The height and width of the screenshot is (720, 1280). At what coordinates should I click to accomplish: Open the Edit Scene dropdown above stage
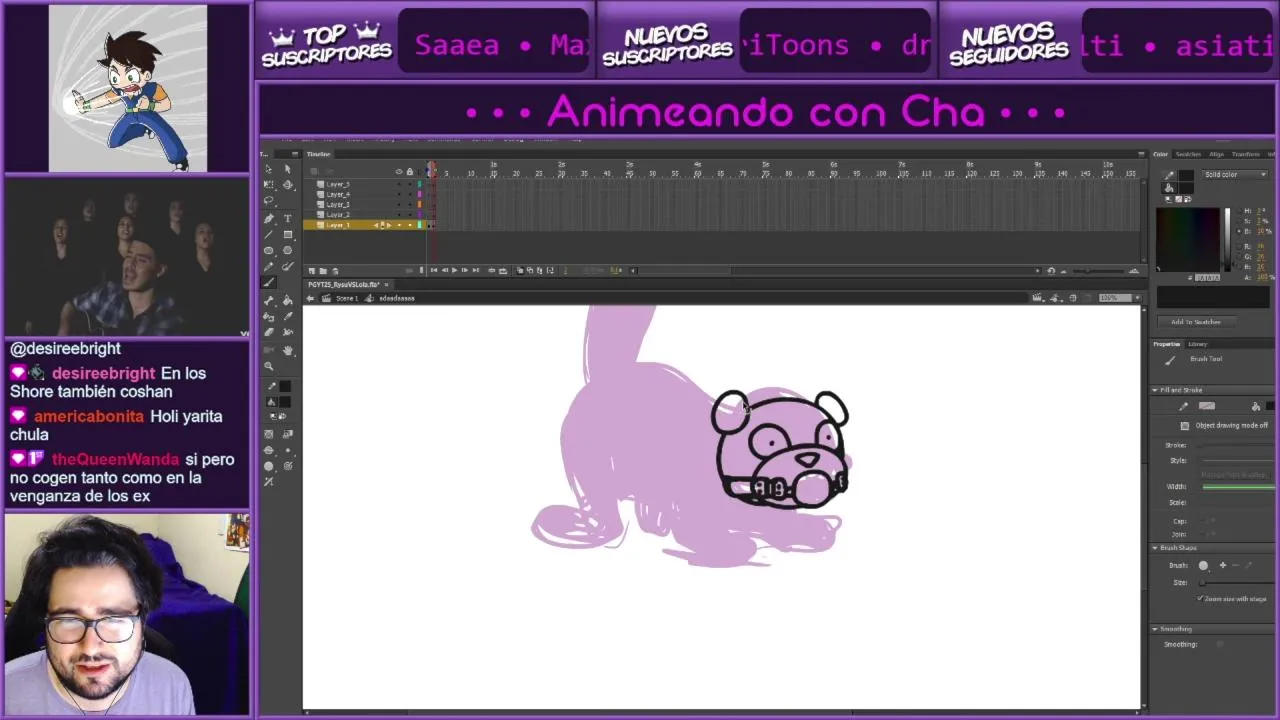pos(1038,298)
